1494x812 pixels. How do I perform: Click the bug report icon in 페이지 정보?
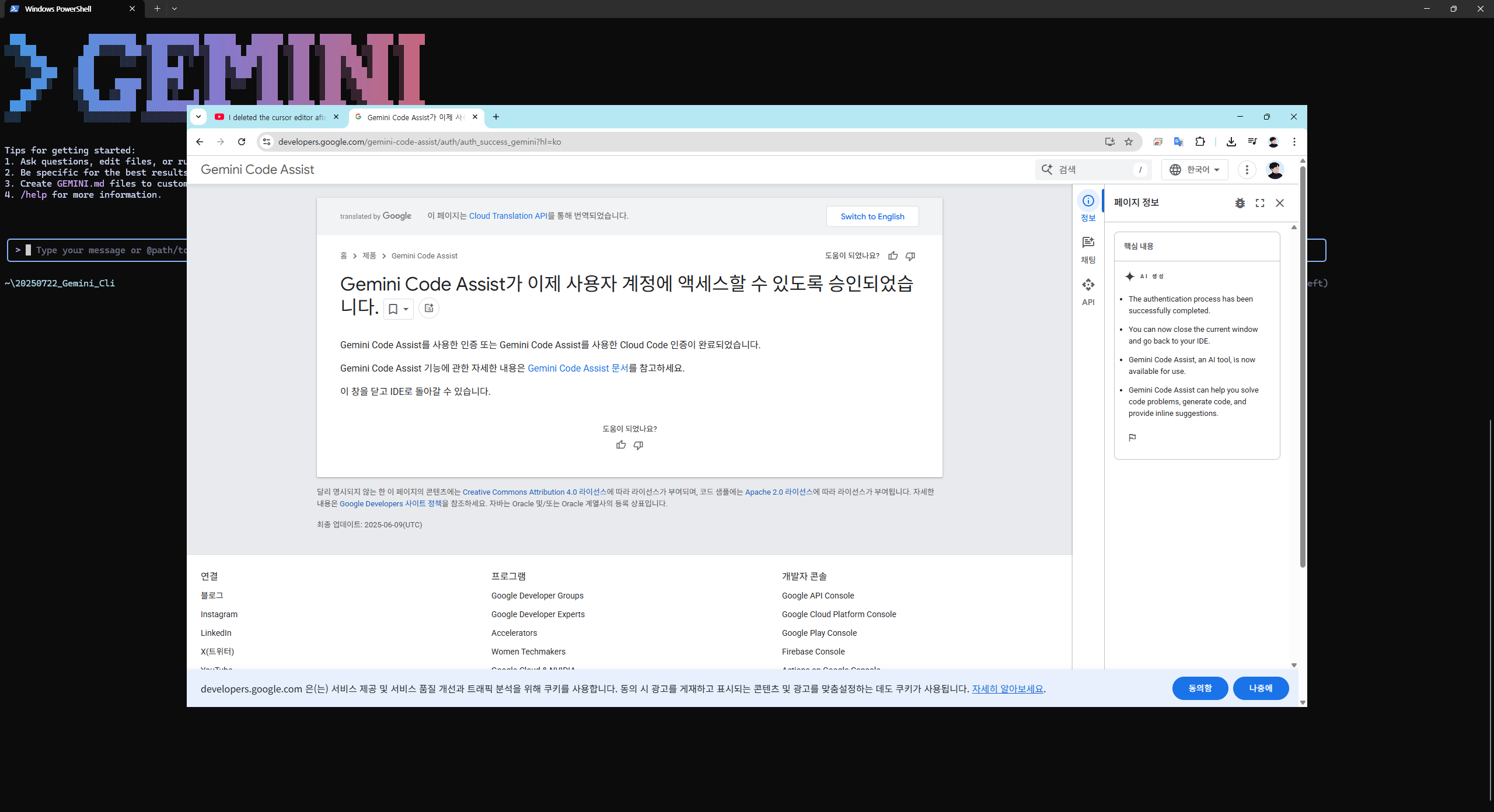[1240, 203]
